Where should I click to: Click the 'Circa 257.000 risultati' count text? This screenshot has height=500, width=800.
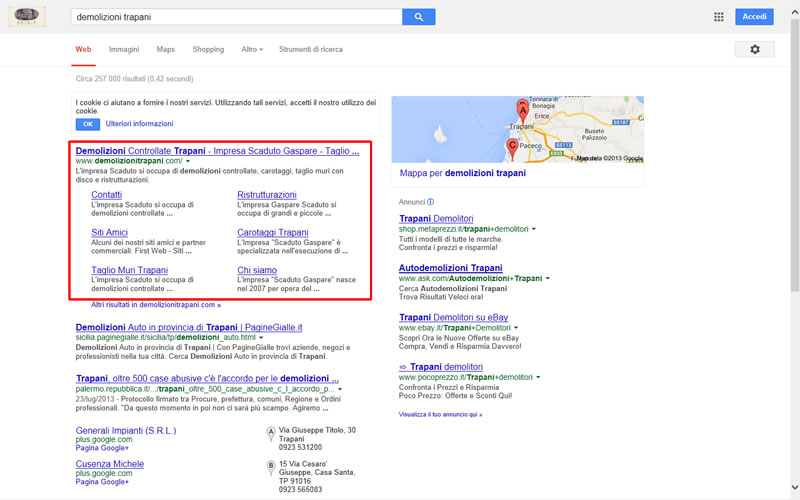[x=134, y=79]
